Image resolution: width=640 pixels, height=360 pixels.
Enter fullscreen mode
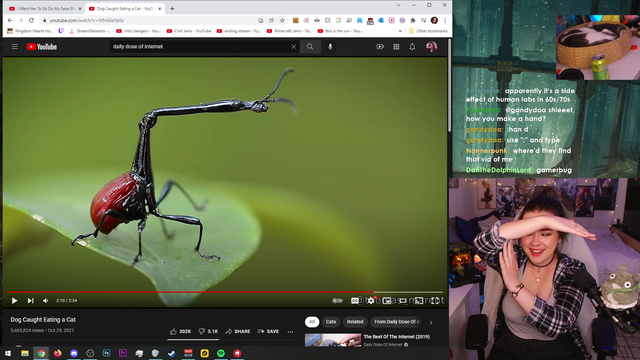tap(436, 300)
